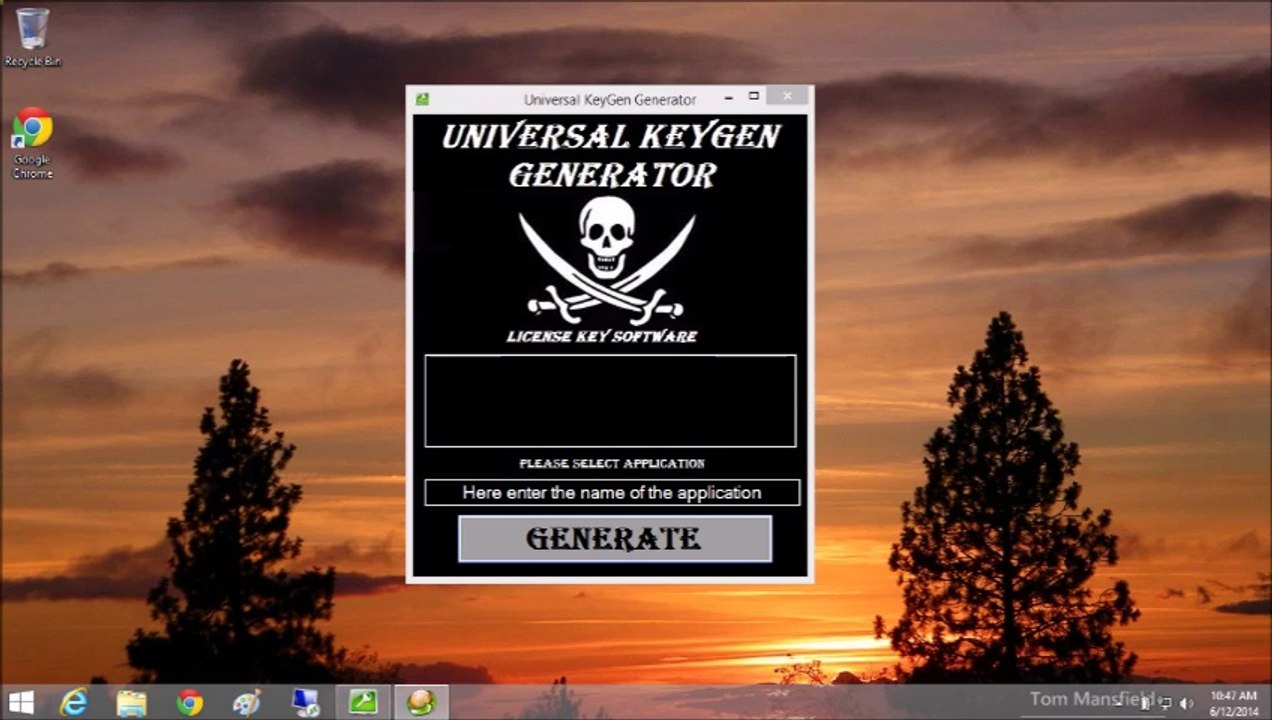Open the Windows Start button
The image size is (1272, 720).
tap(21, 702)
